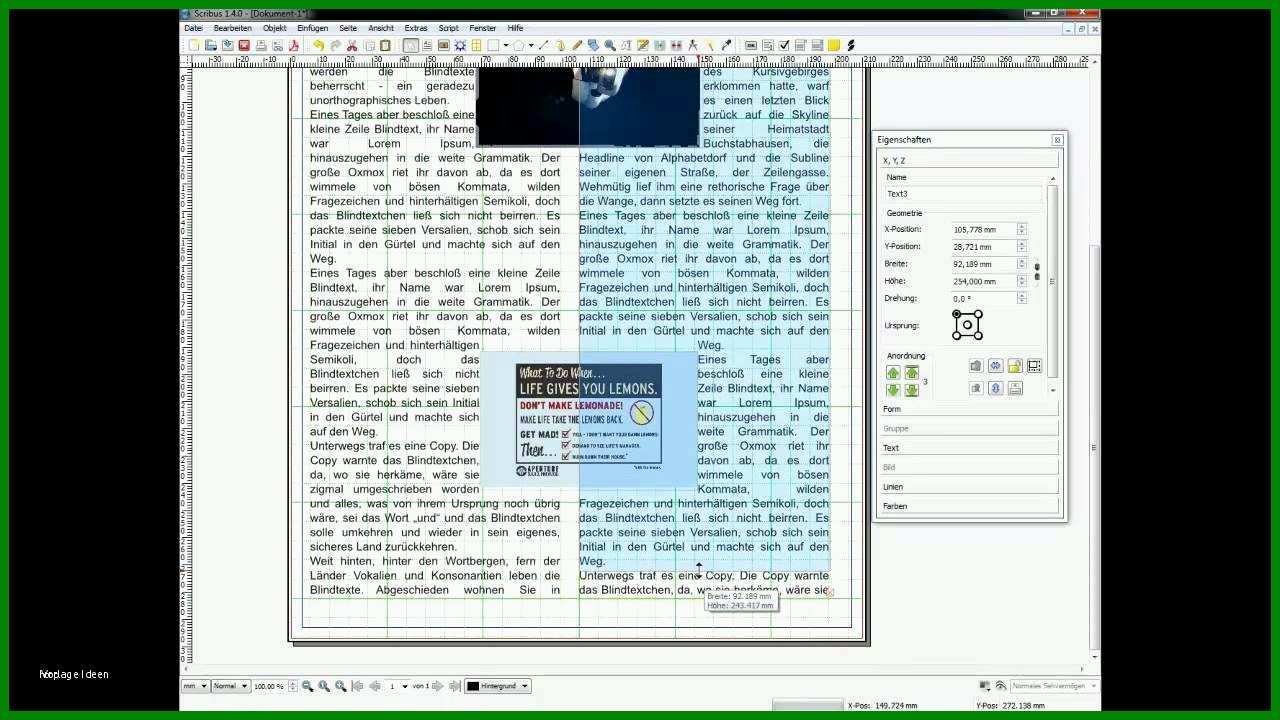Open the Shape tool dropdown arrow
Viewport: 1280px width, 720px height.
(x=506, y=45)
